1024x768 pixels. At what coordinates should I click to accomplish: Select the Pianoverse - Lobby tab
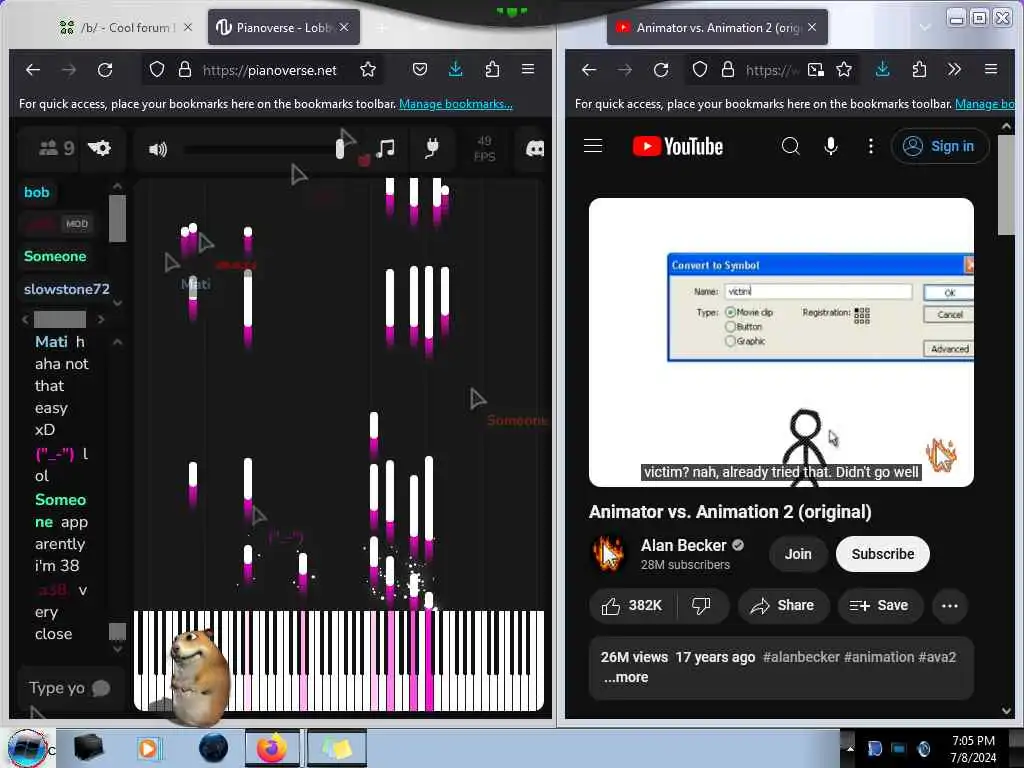(284, 27)
